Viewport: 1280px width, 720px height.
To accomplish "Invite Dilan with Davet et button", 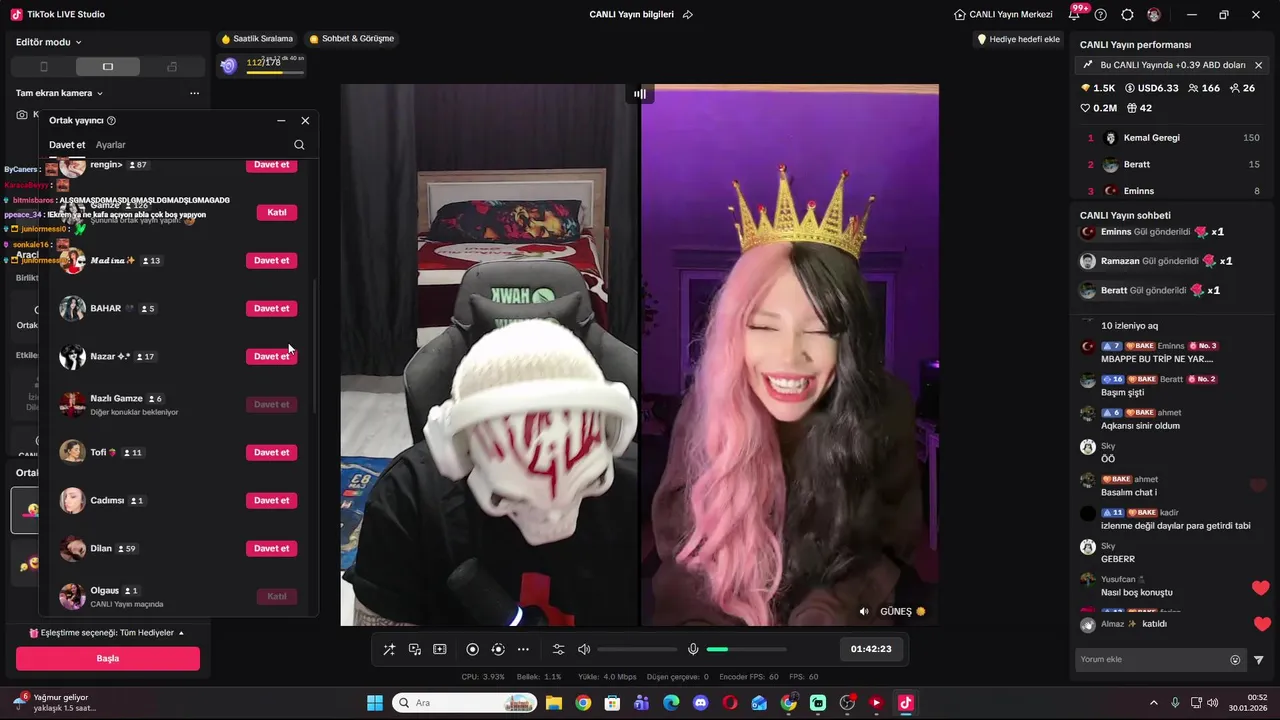I will coord(271,548).
